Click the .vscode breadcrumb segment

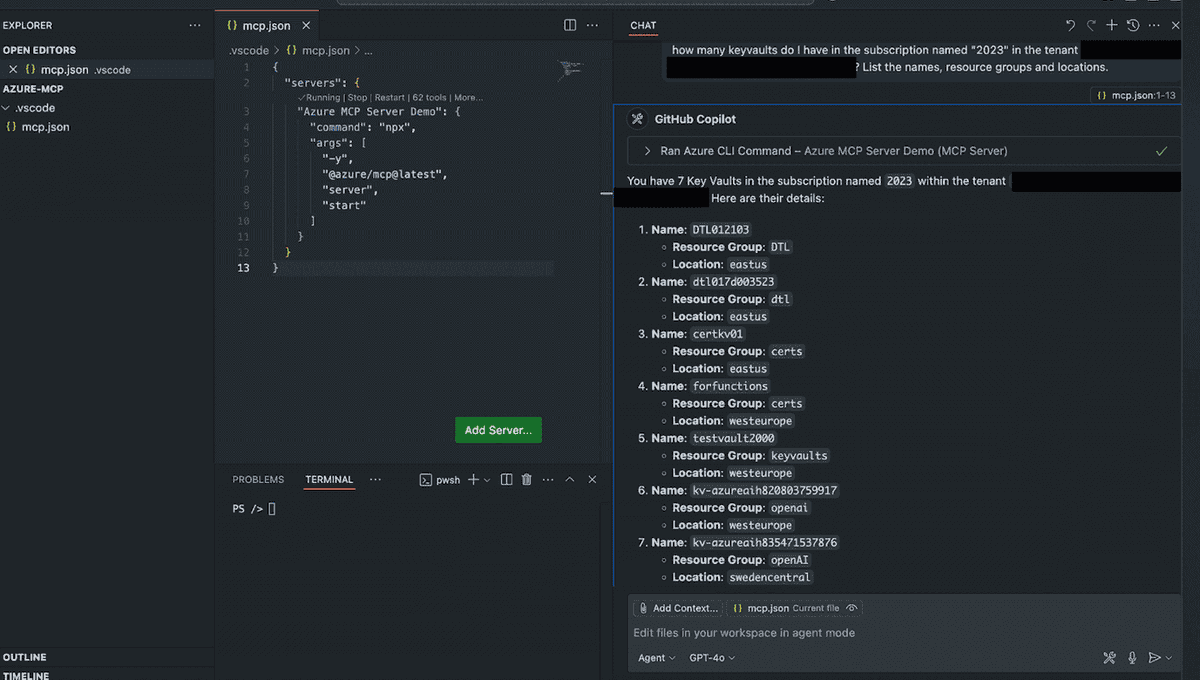(x=248, y=50)
